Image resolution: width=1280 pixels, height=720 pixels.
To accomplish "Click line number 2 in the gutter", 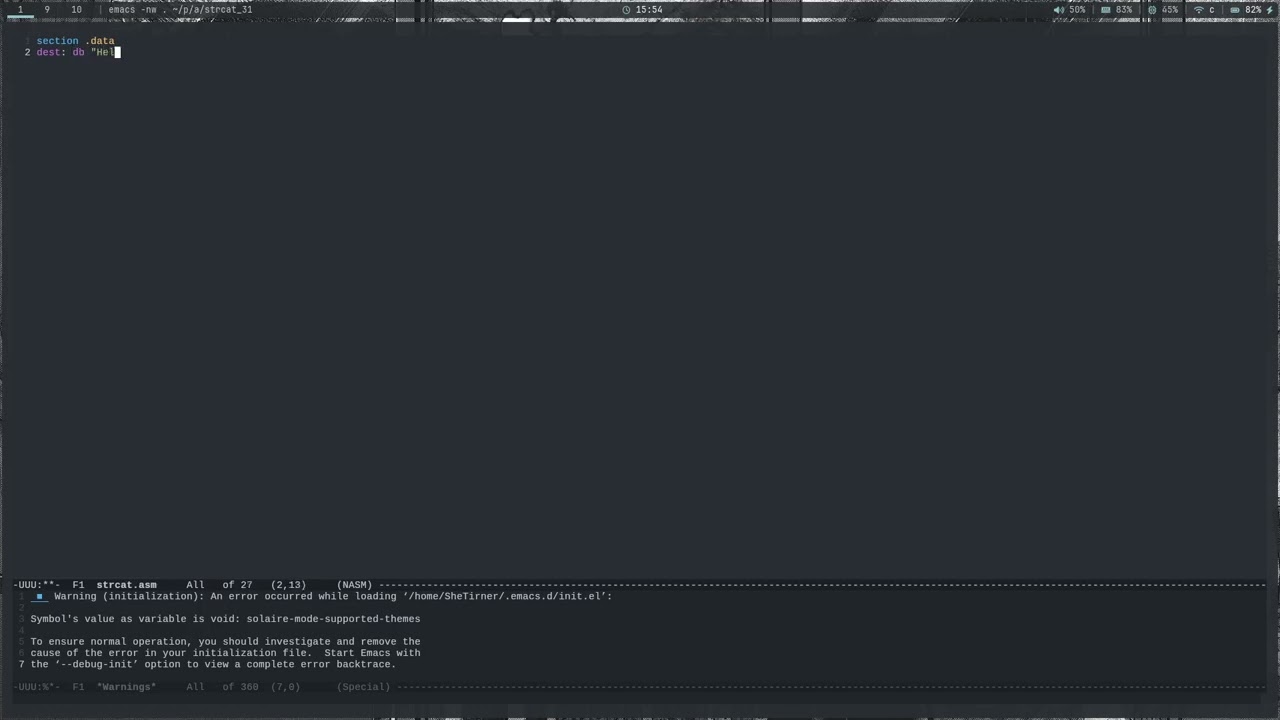I will [x=28, y=52].
